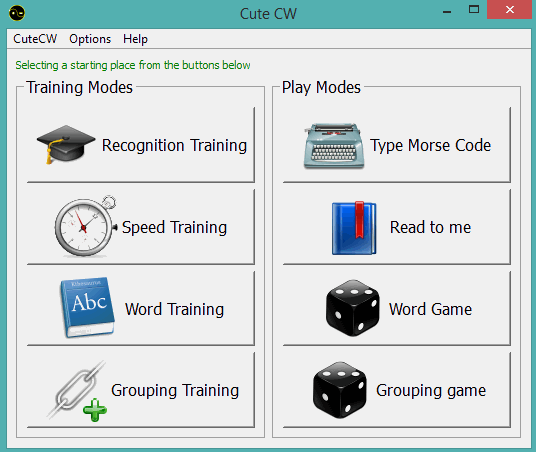Click the blue bookmarked book icon
Image resolution: width=536 pixels, height=452 pixels.
tap(354, 228)
